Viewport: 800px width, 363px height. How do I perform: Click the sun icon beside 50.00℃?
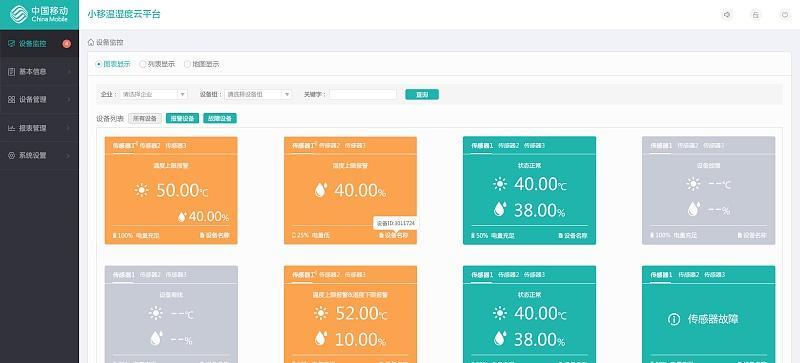[x=141, y=190]
